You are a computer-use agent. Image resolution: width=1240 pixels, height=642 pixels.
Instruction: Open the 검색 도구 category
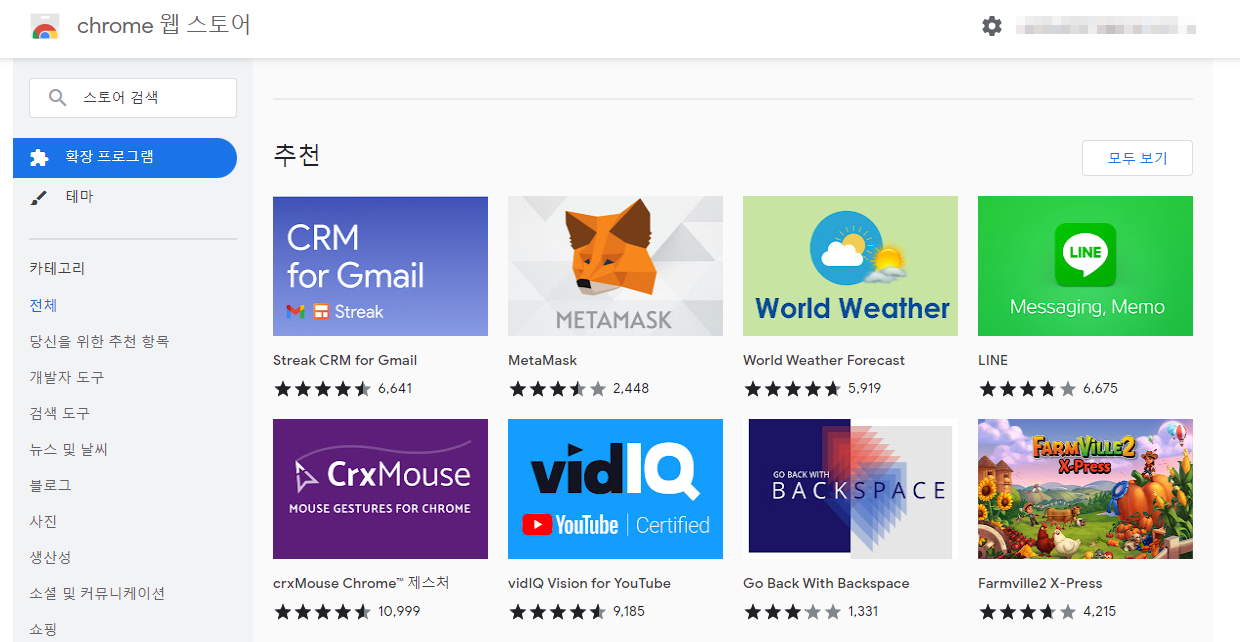click(x=60, y=413)
